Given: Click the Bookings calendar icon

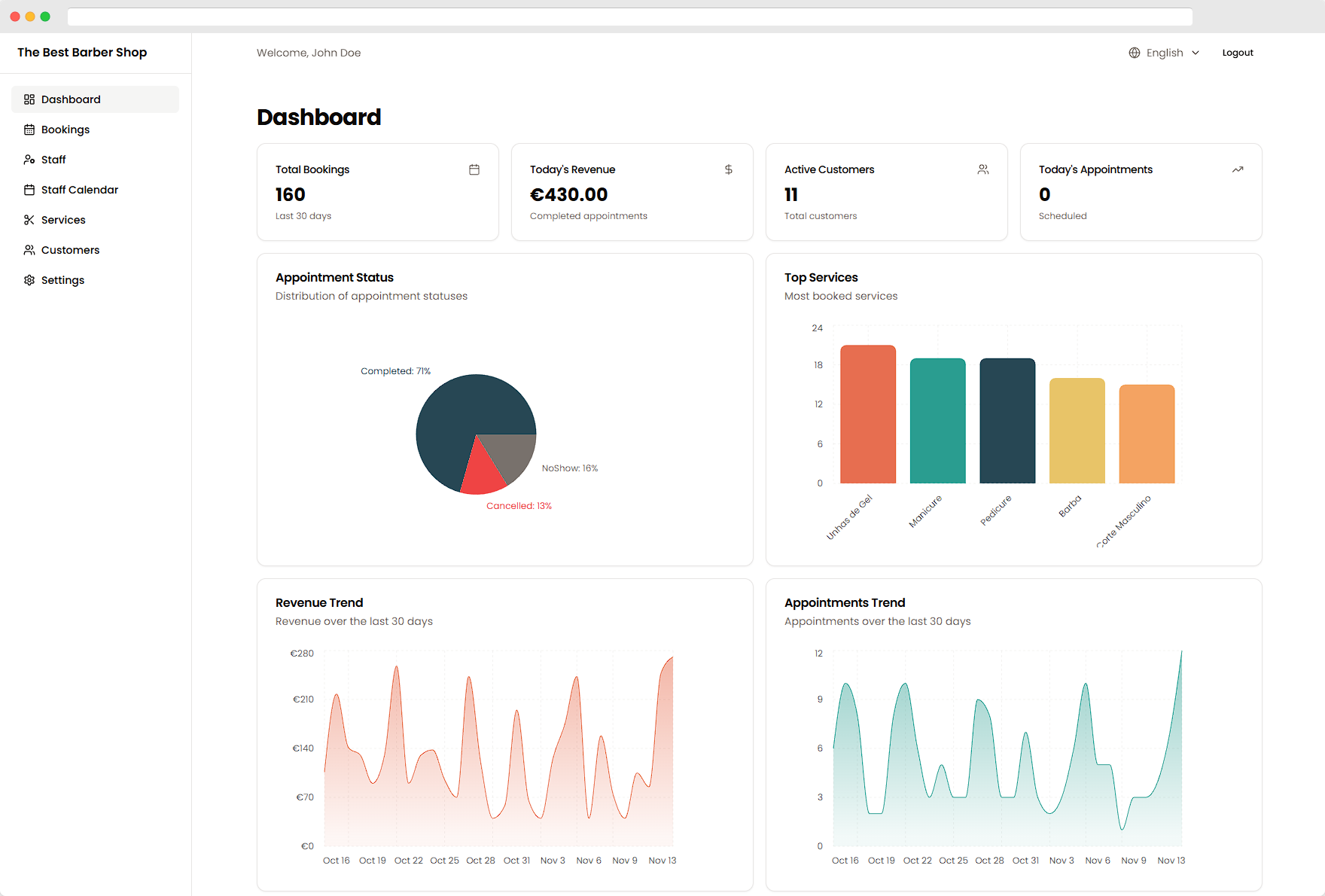Looking at the screenshot, I should click(29, 129).
